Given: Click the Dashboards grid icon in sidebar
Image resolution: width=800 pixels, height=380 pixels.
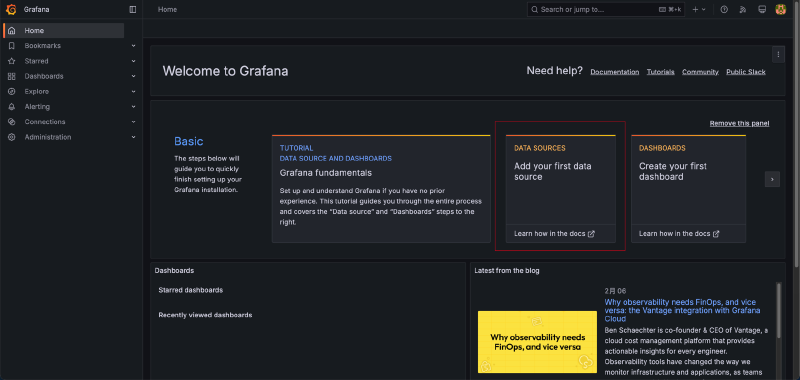Looking at the screenshot, I should 12,77.
